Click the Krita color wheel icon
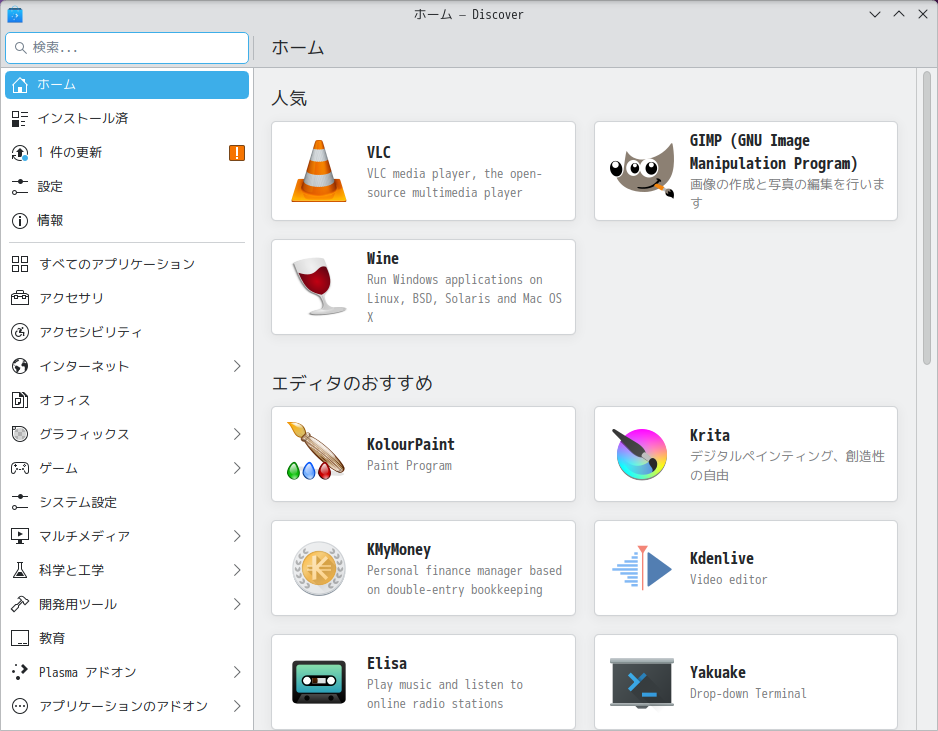 639,454
